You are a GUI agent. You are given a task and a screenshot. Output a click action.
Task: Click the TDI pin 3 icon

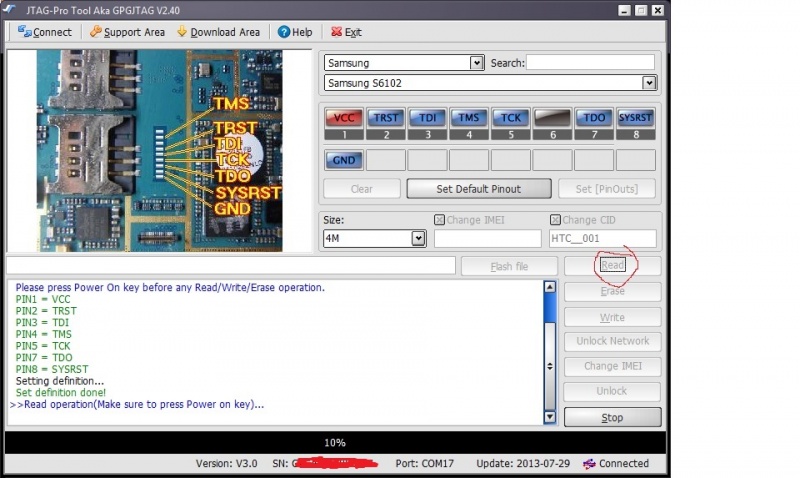427,118
